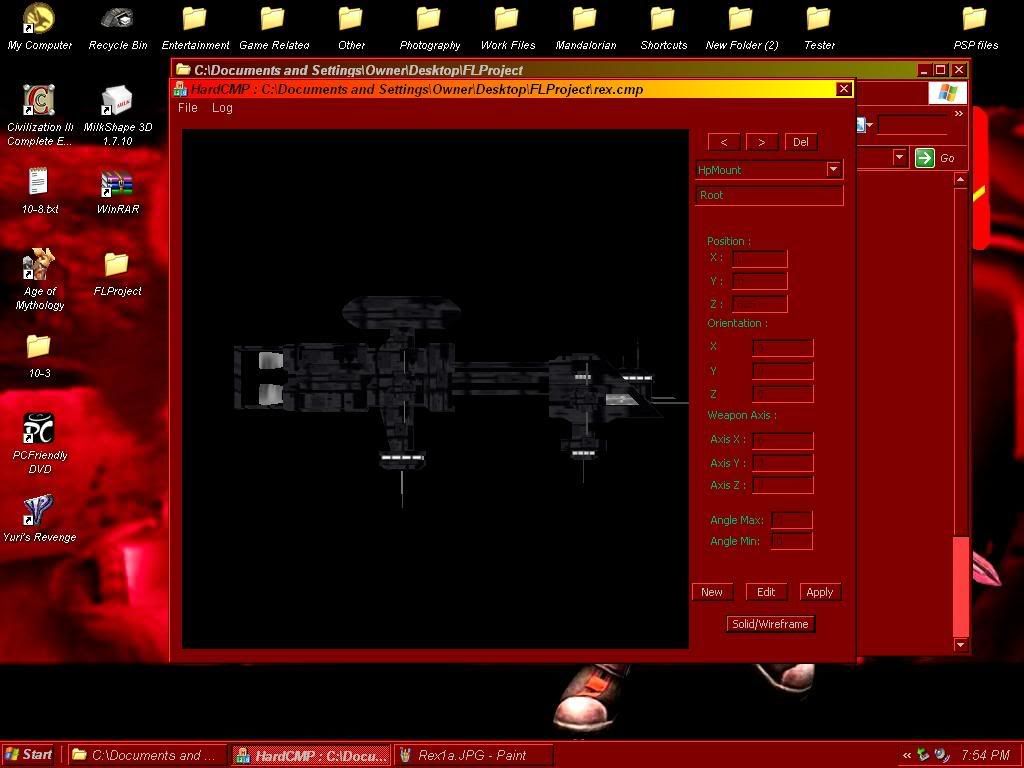The width and height of the screenshot is (1024, 768).
Task: Open the Log menu
Action: [222, 108]
